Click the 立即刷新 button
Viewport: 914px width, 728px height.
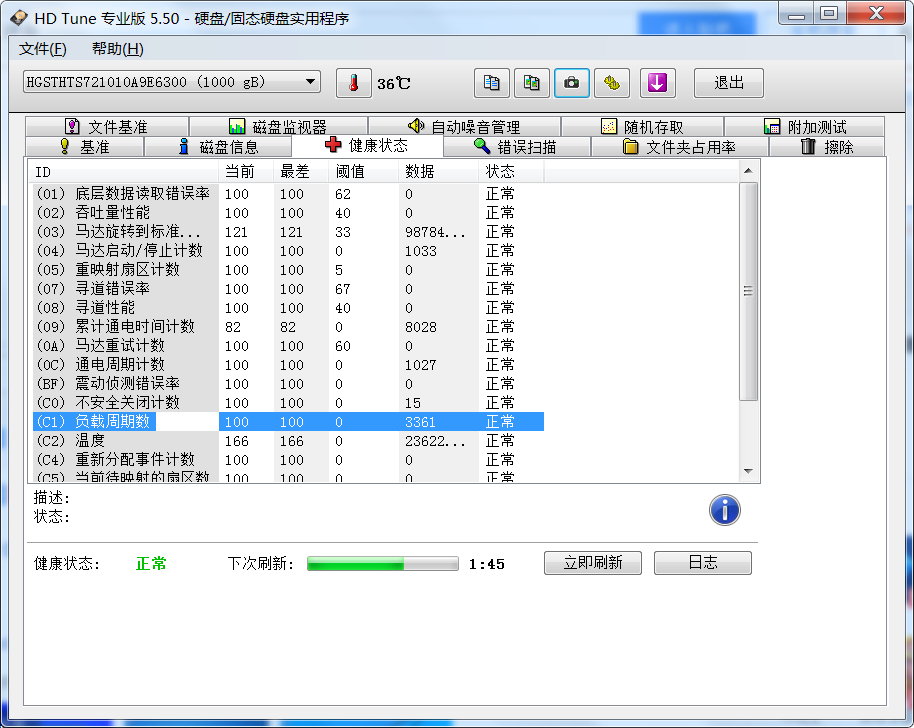(593, 562)
